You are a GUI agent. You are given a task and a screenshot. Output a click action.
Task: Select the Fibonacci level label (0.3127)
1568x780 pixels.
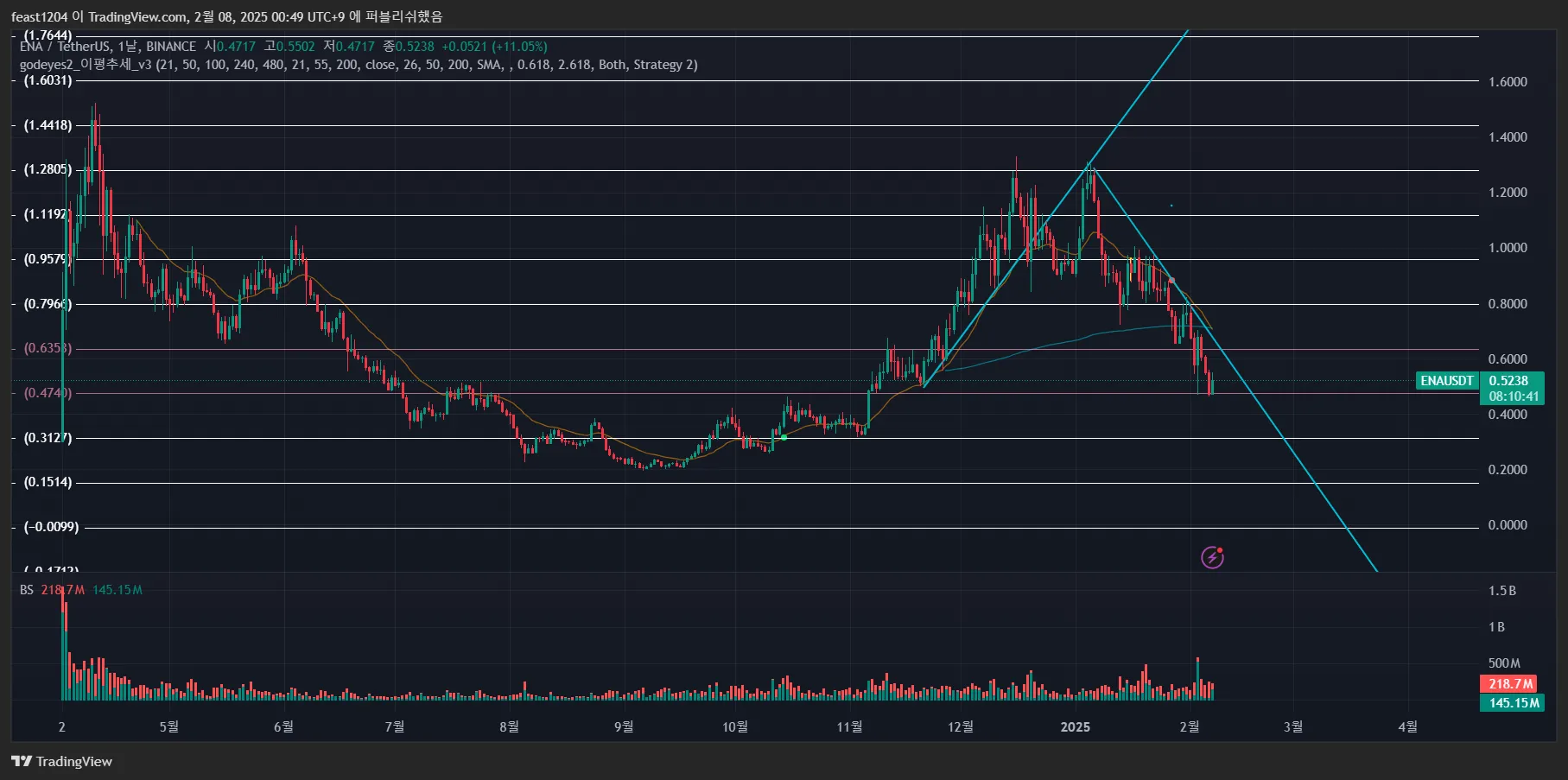pos(48,438)
